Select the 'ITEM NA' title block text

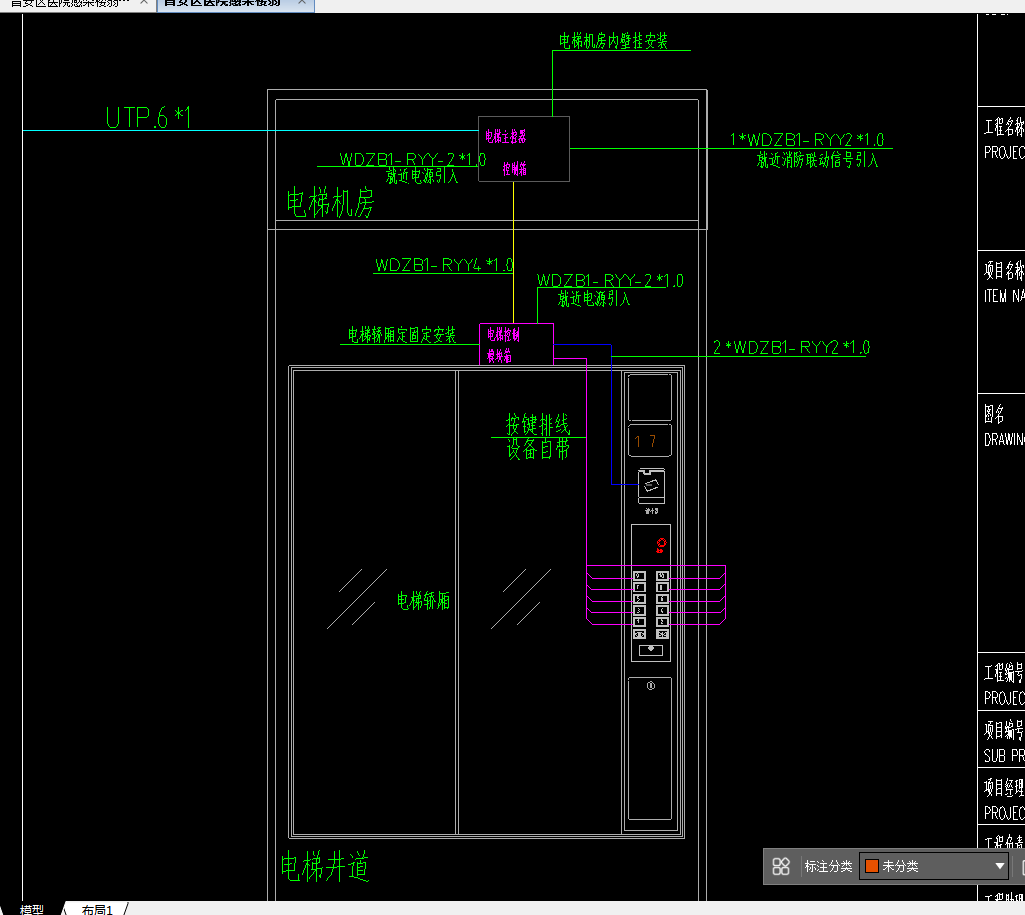coord(1004,296)
